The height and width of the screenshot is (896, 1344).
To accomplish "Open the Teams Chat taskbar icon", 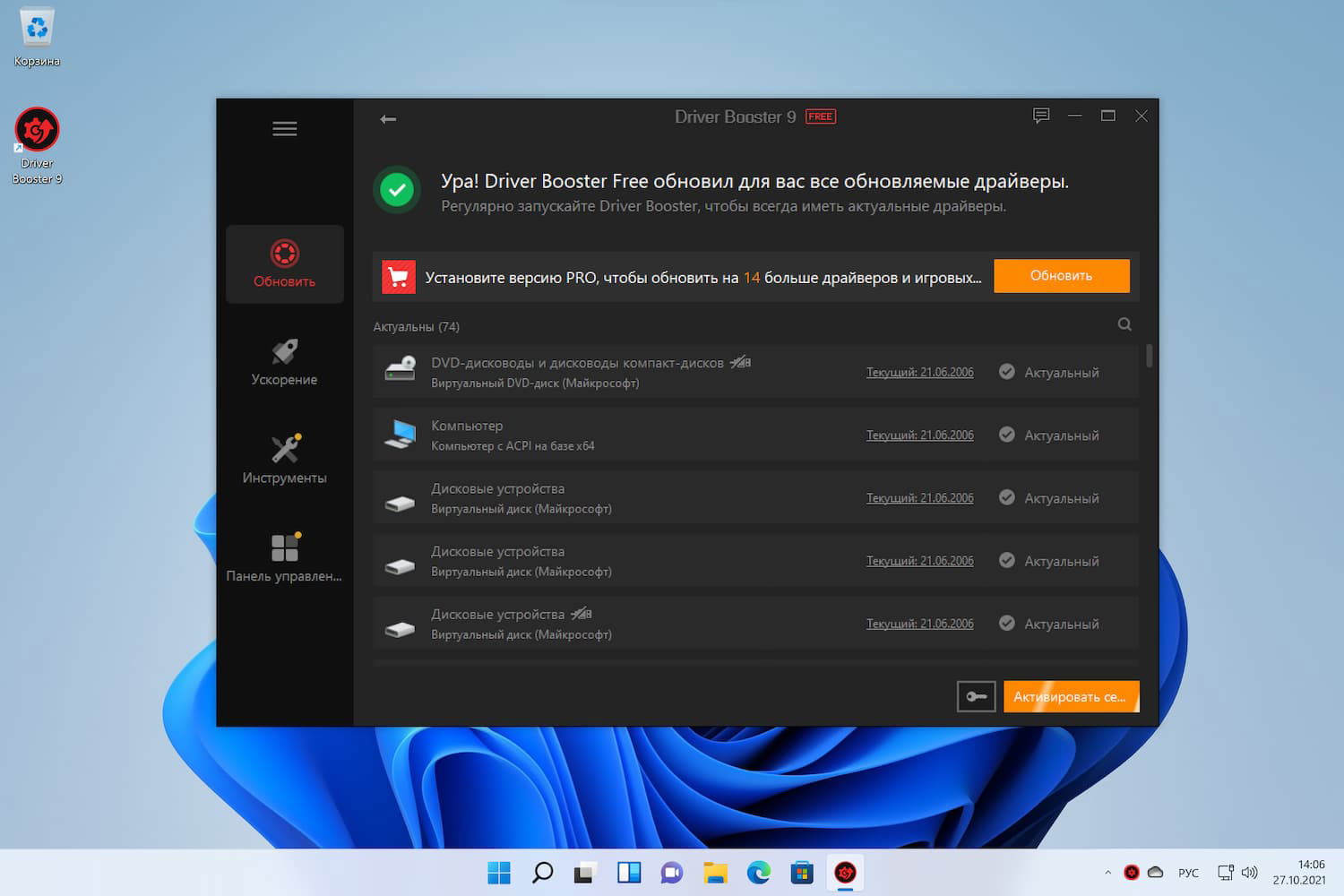I will [x=672, y=873].
